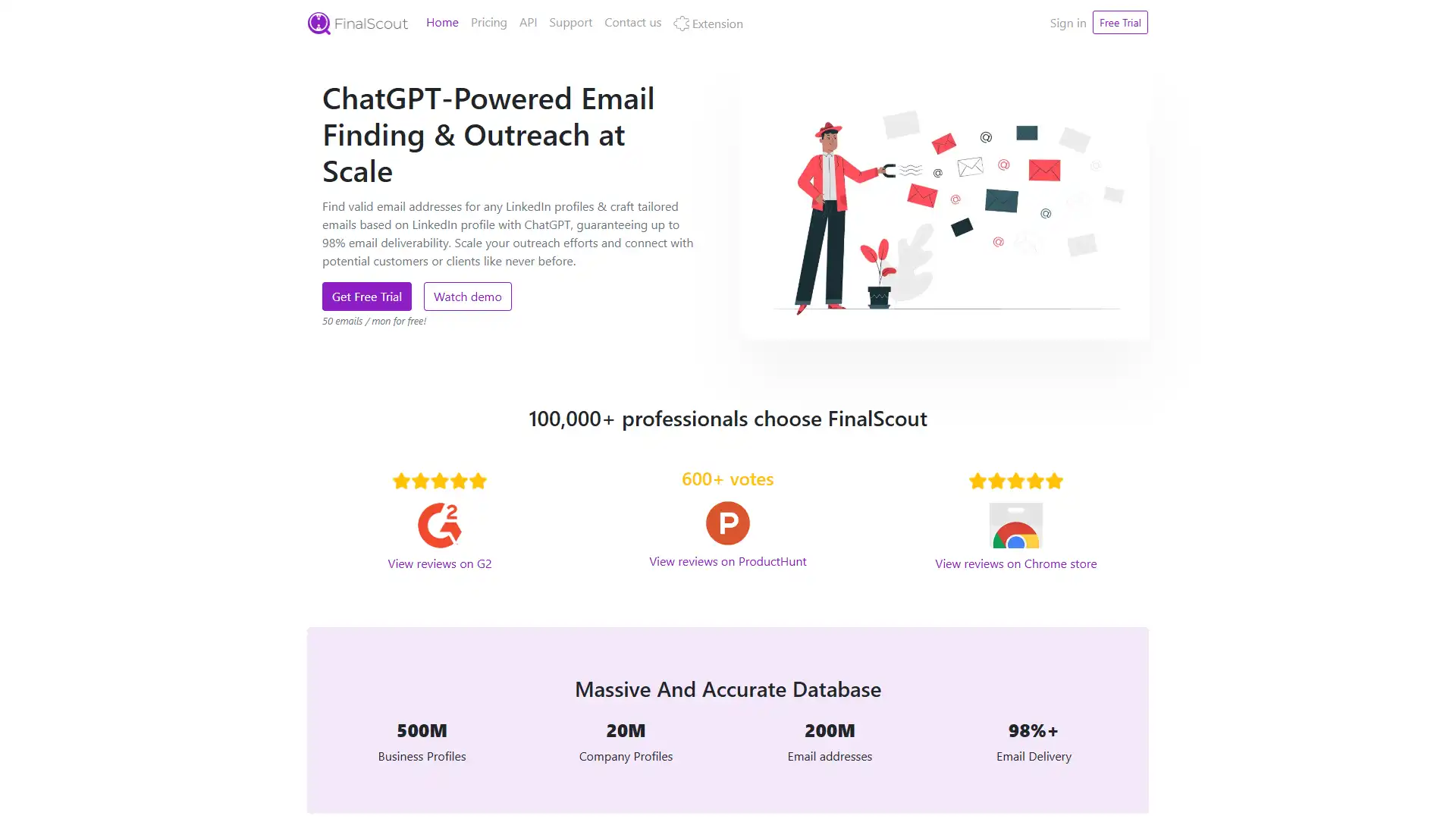
Task: Click the Chrome store browser icon
Action: [1016, 525]
